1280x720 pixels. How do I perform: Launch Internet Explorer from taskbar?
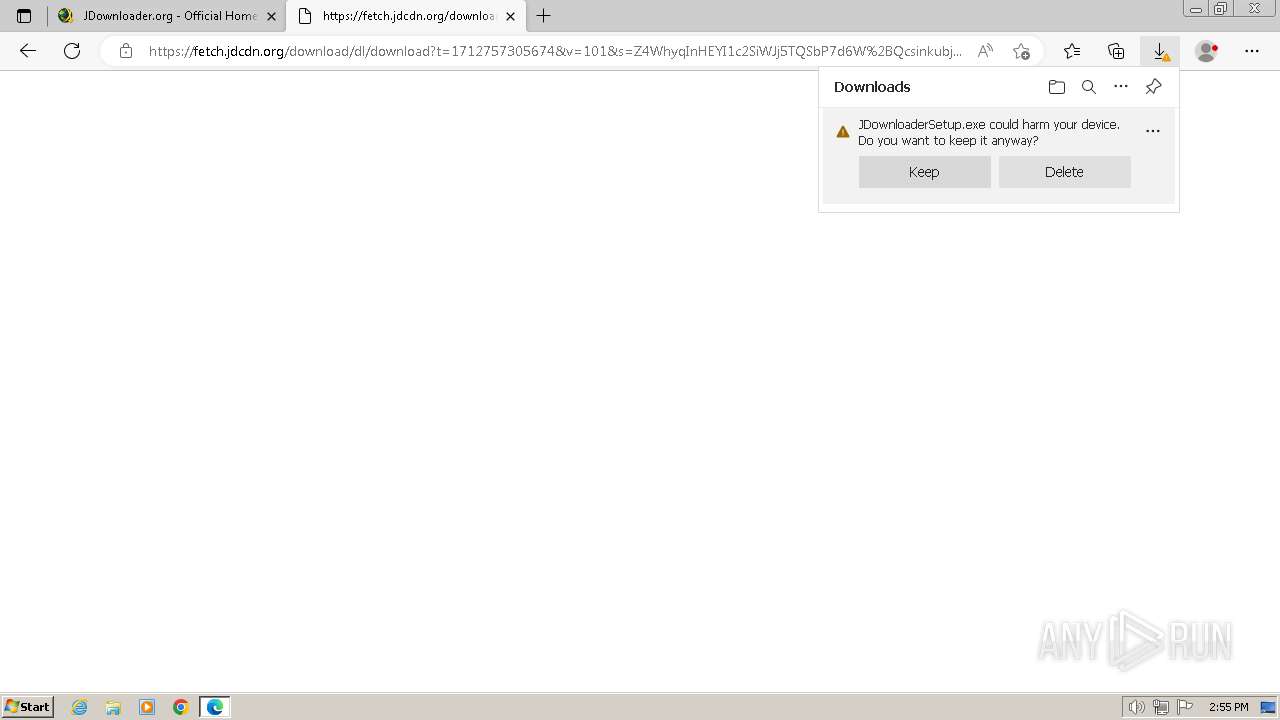(x=80, y=707)
